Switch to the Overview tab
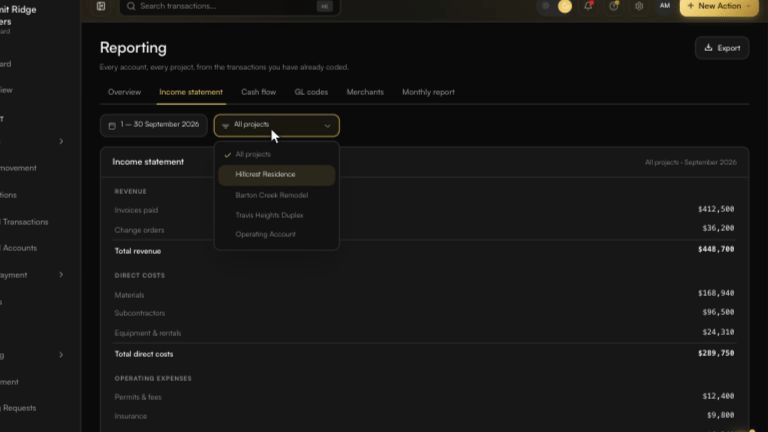This screenshot has height=432, width=768. click(x=124, y=92)
